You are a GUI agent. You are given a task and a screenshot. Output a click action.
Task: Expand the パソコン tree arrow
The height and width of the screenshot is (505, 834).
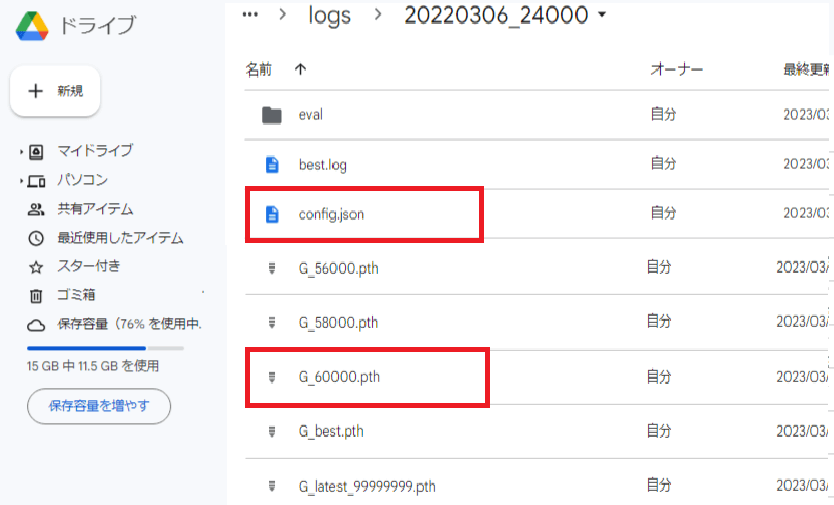click(20, 181)
